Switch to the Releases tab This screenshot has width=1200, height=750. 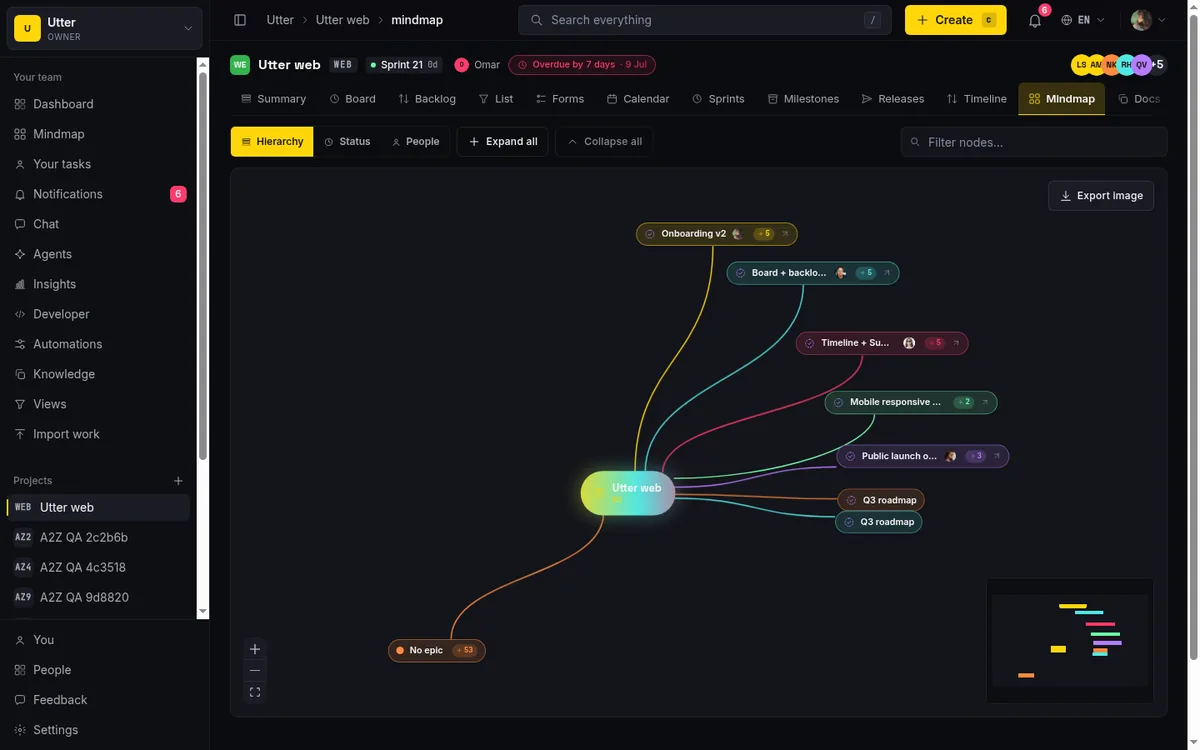pyautogui.click(x=893, y=99)
